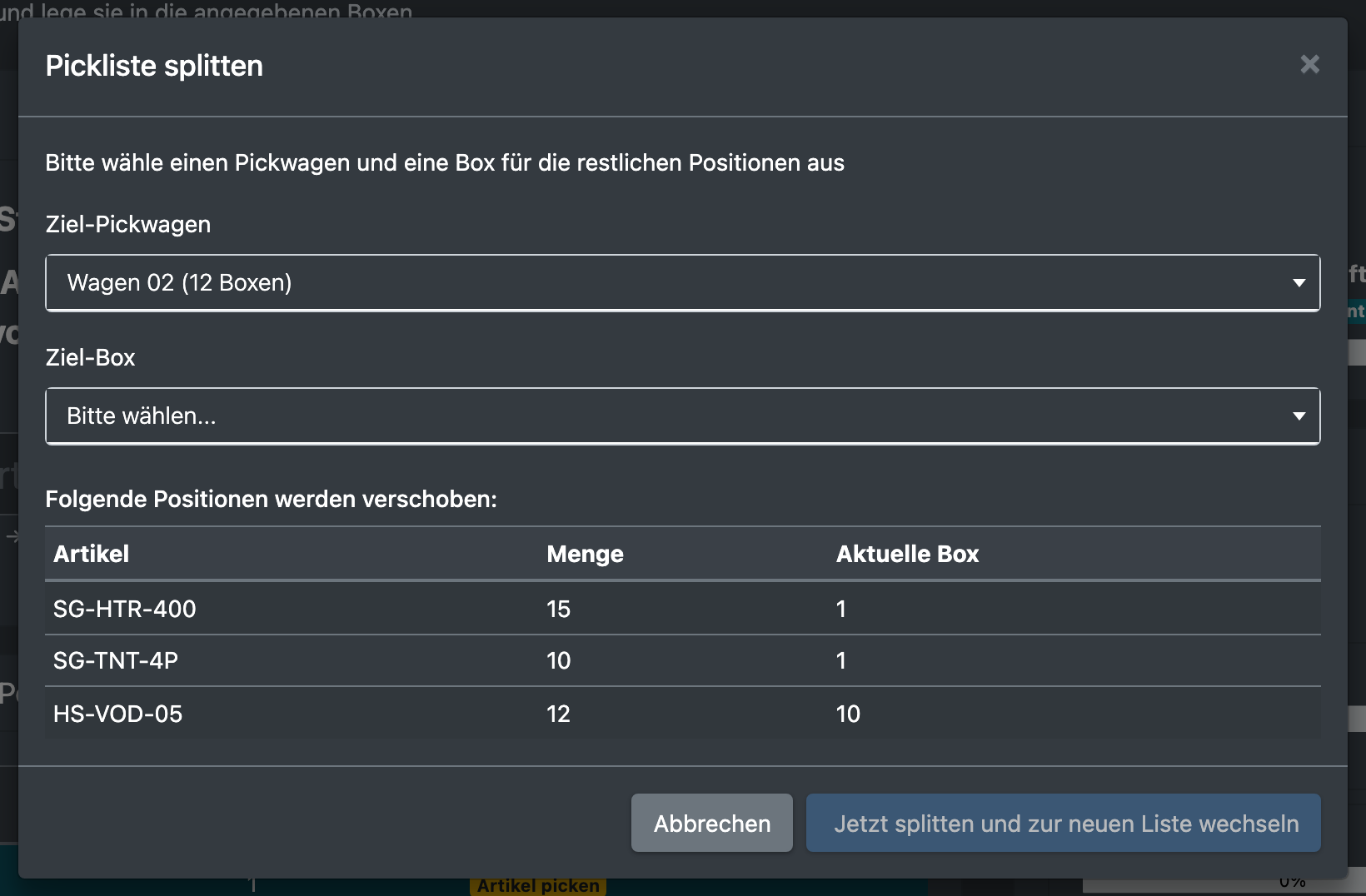Click current box 10 in HS-VOD-05 row
The image size is (1366, 896).
pos(849,714)
